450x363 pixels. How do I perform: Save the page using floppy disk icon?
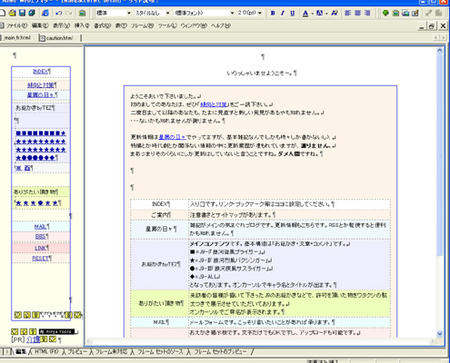[22, 13]
